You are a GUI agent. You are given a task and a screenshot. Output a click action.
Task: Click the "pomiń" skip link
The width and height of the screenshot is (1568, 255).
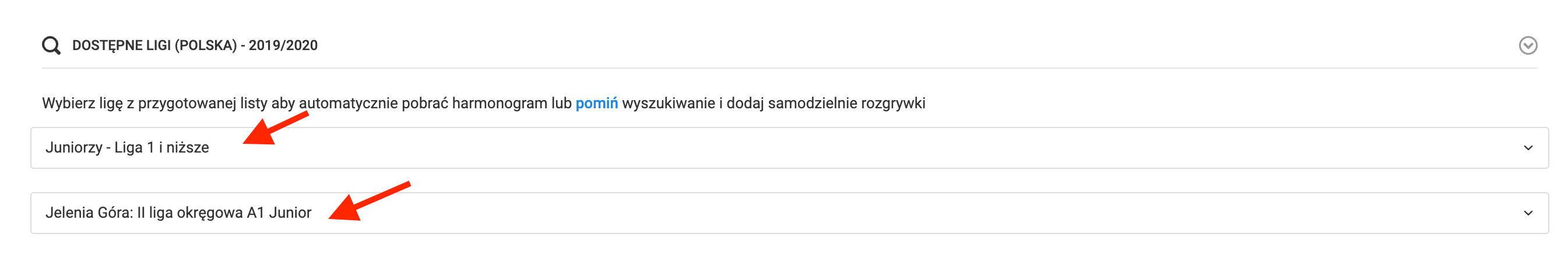click(x=596, y=104)
